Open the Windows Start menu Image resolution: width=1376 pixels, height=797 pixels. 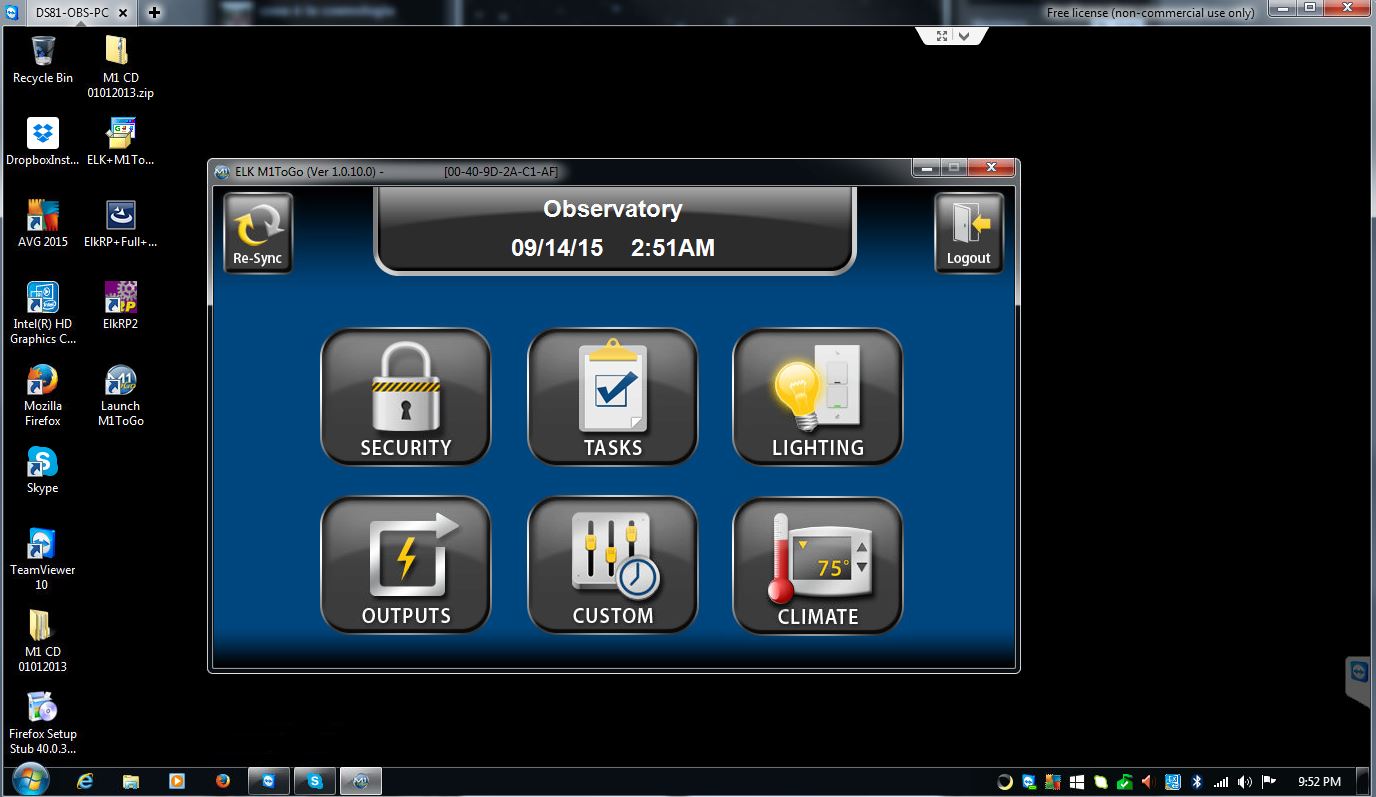click(x=31, y=780)
